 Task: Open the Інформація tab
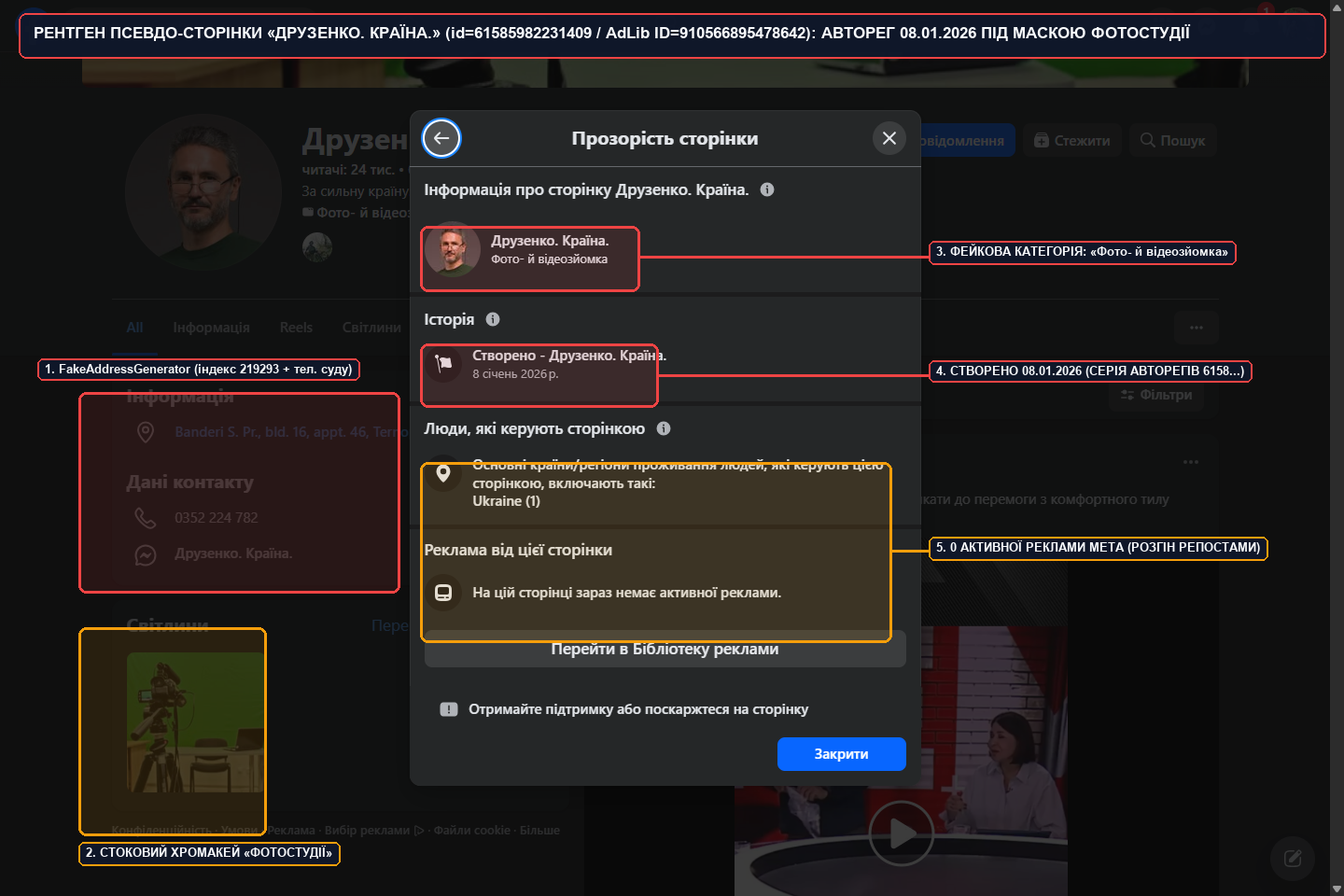click(x=211, y=328)
